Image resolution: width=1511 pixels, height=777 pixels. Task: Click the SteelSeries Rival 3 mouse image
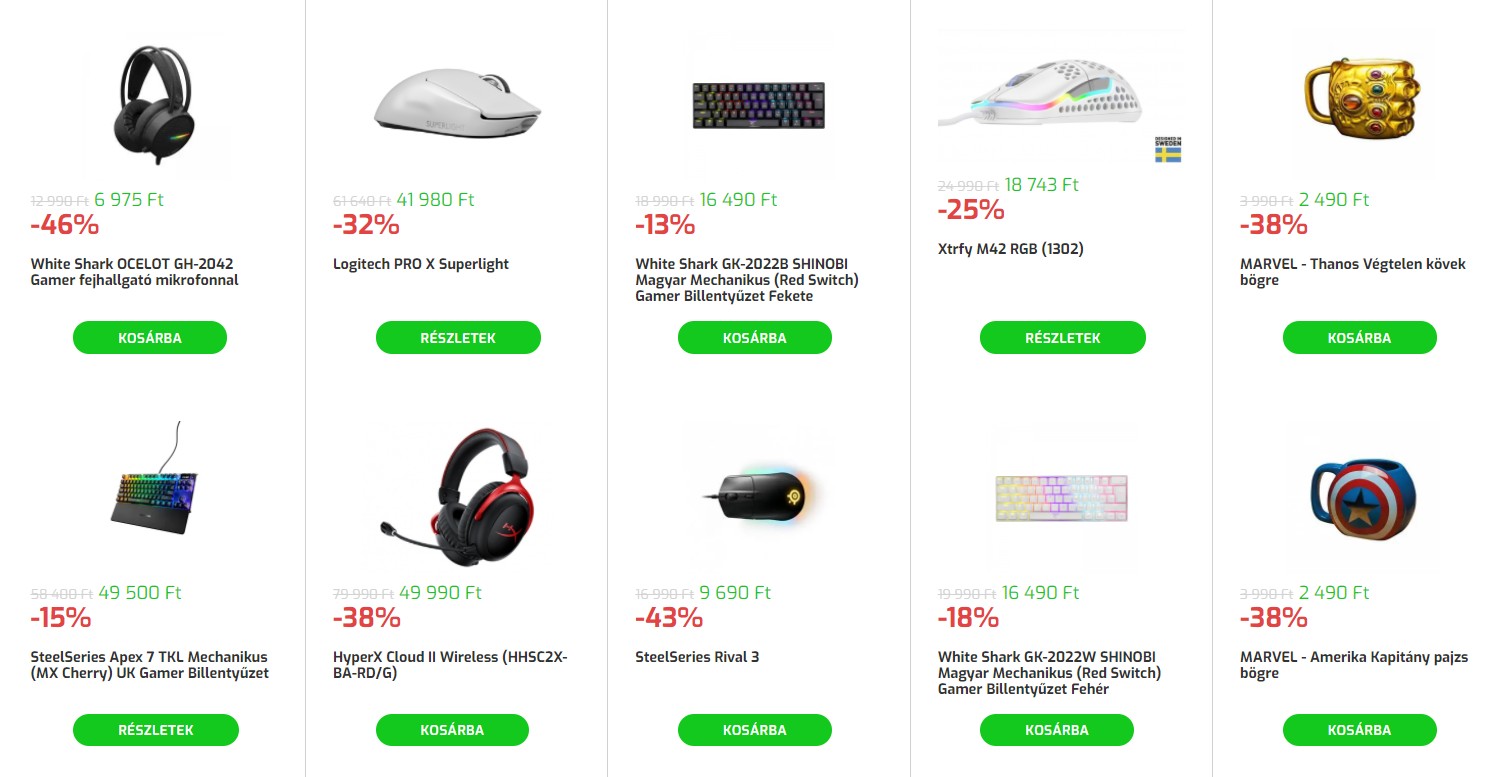(759, 494)
